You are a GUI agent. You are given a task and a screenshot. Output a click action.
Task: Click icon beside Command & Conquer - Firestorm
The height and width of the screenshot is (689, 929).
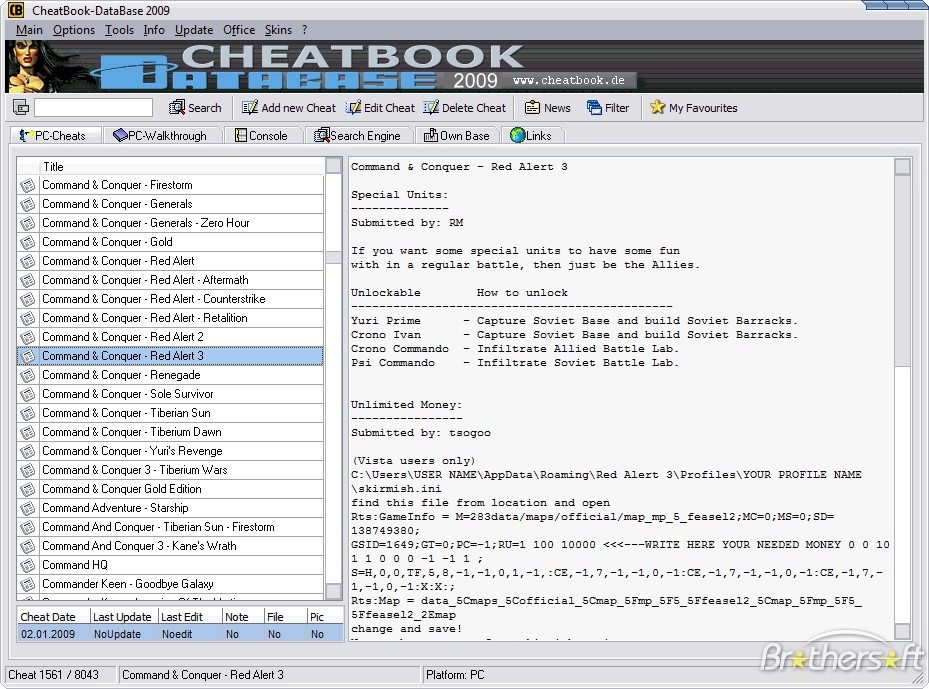pyautogui.click(x=27, y=185)
